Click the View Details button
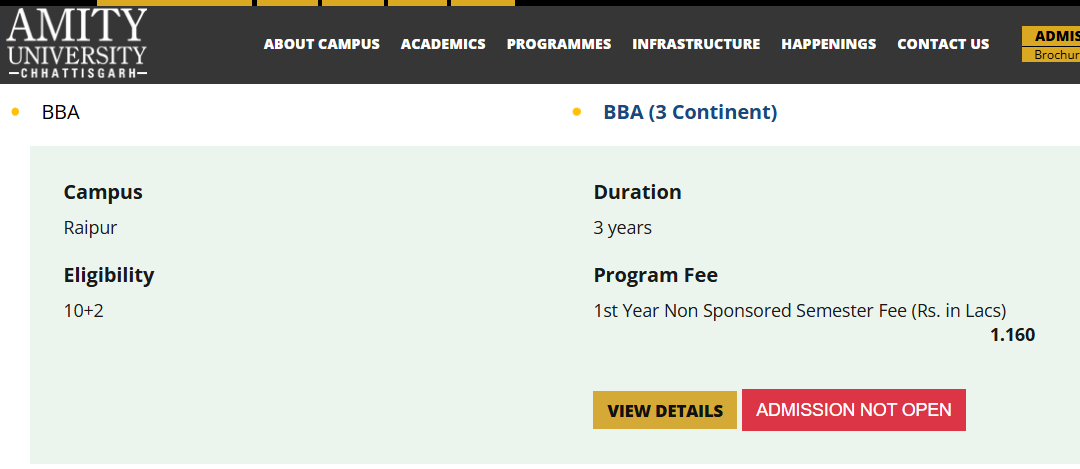This screenshot has width=1080, height=469. click(665, 410)
